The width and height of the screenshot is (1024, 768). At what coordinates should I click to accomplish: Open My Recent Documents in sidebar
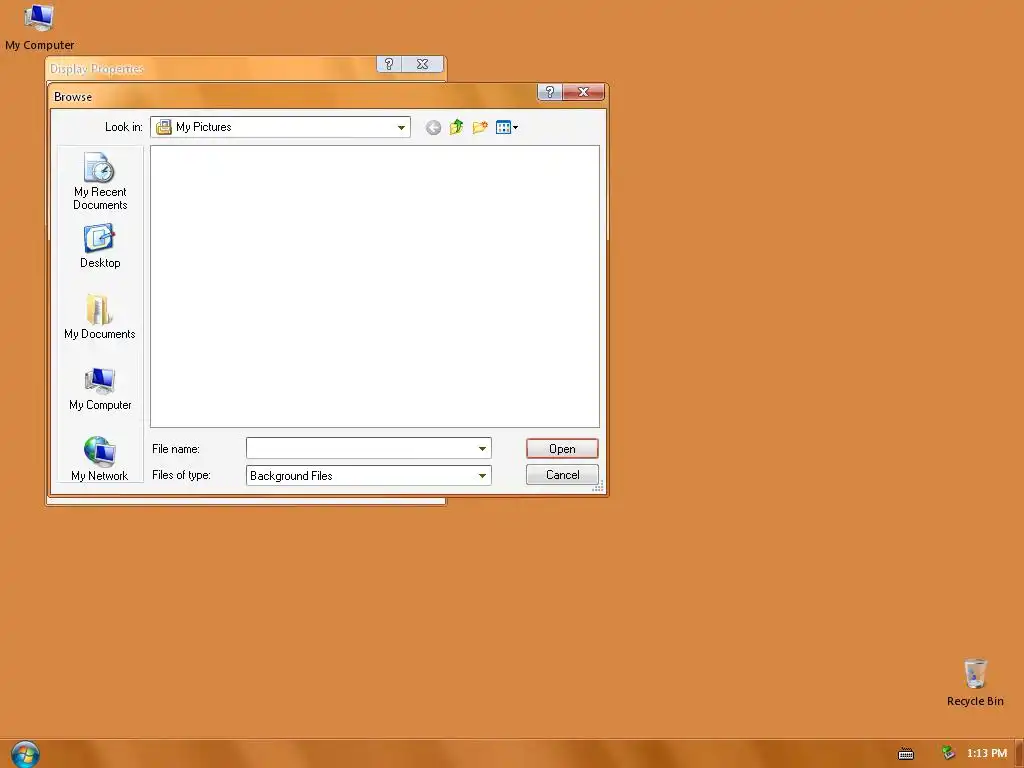tap(100, 182)
